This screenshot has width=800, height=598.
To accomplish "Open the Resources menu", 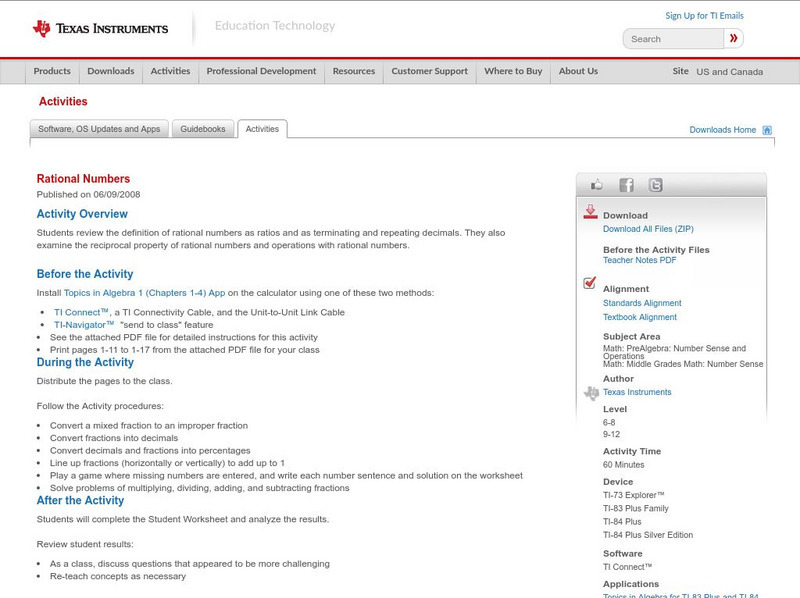I will (x=354, y=71).
